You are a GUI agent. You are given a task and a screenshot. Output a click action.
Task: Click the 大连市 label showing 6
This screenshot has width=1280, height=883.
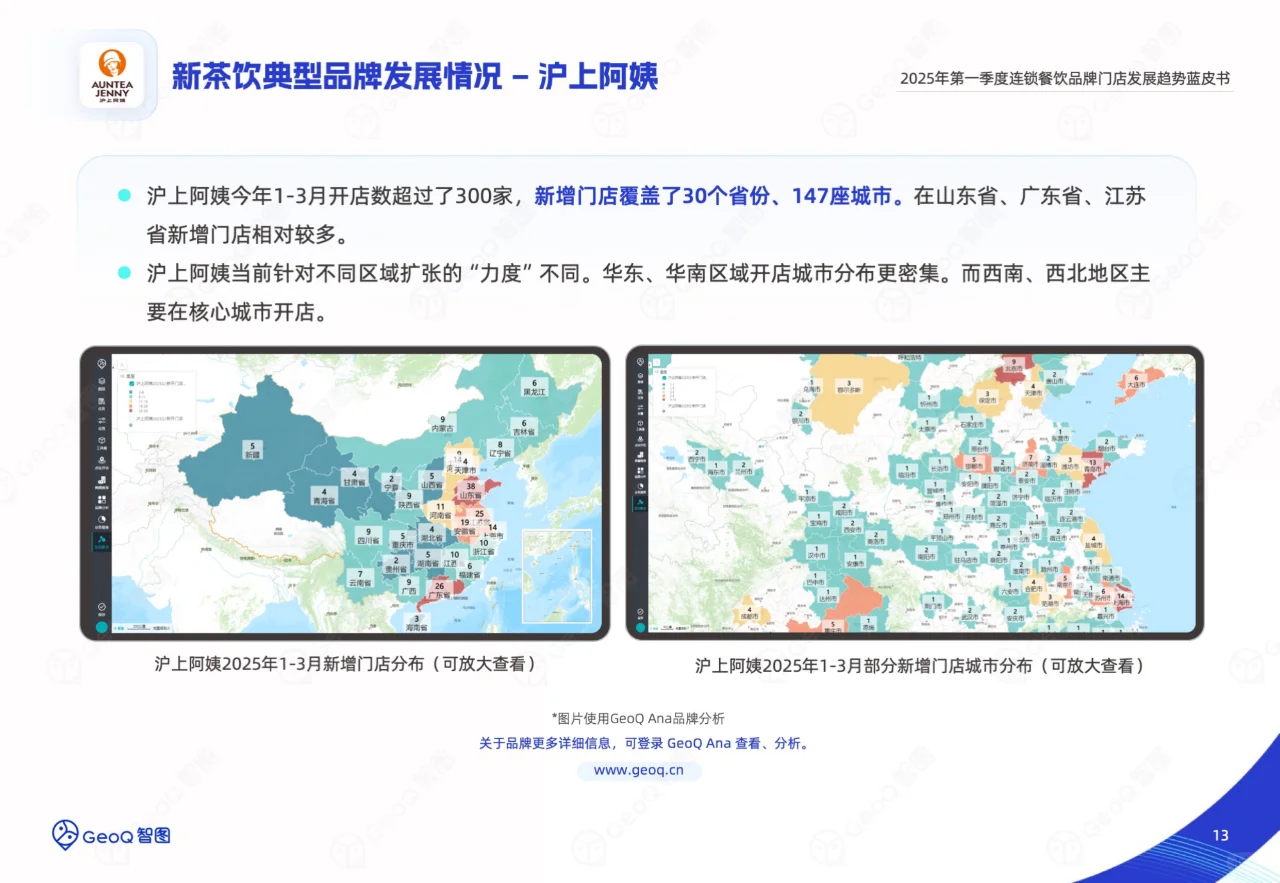1135,380
